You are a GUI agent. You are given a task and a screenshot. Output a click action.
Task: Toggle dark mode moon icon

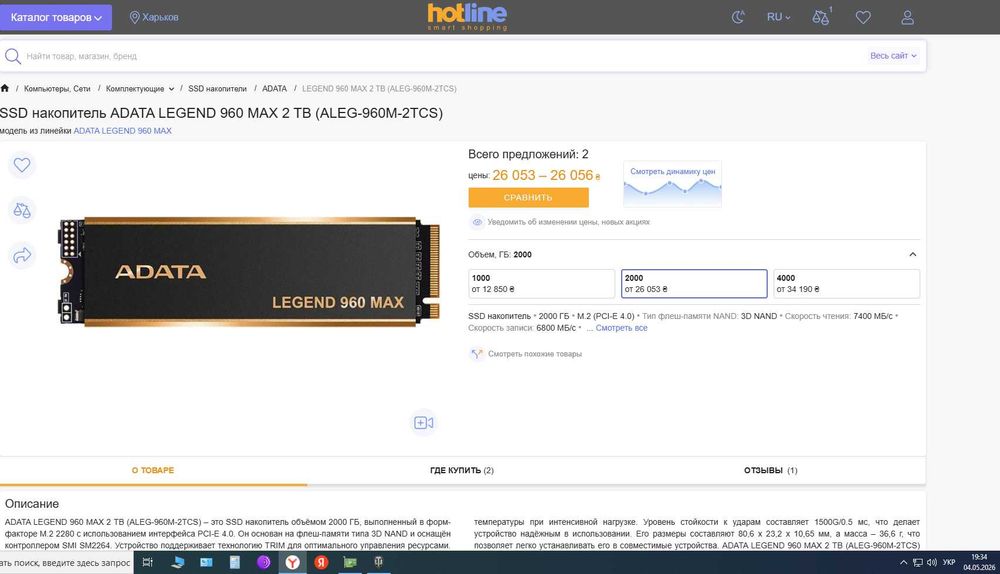[738, 17]
